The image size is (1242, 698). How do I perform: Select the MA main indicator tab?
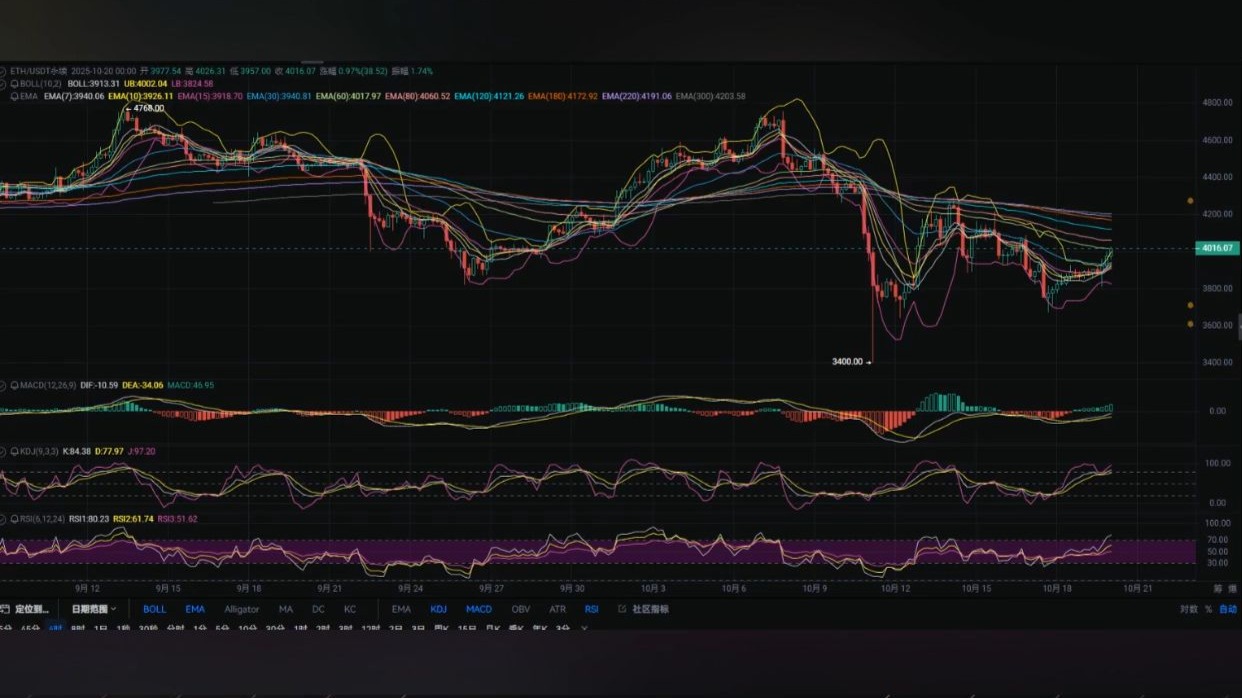click(286, 609)
